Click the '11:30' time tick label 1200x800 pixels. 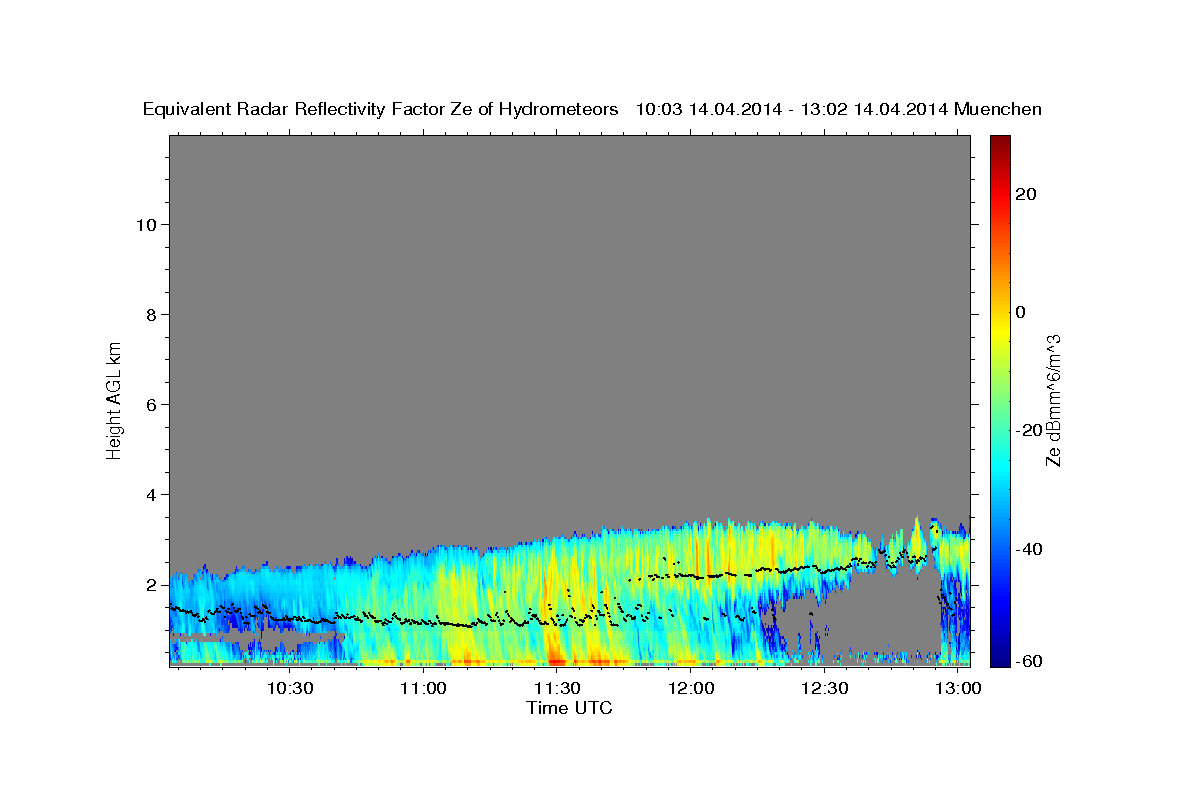pyautogui.click(x=557, y=688)
